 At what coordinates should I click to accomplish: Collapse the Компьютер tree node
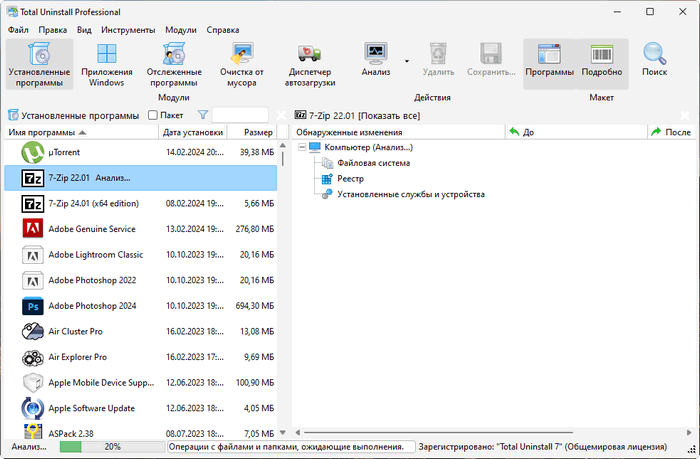pyautogui.click(x=302, y=147)
